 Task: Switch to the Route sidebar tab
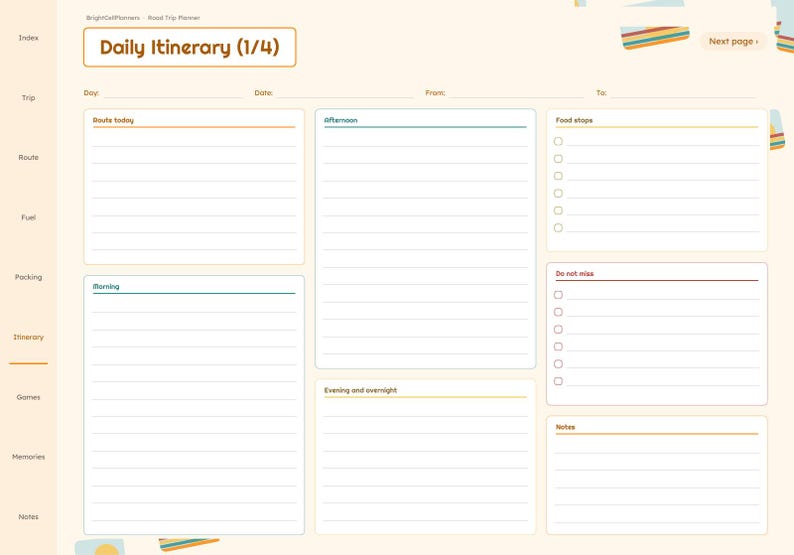click(28, 157)
